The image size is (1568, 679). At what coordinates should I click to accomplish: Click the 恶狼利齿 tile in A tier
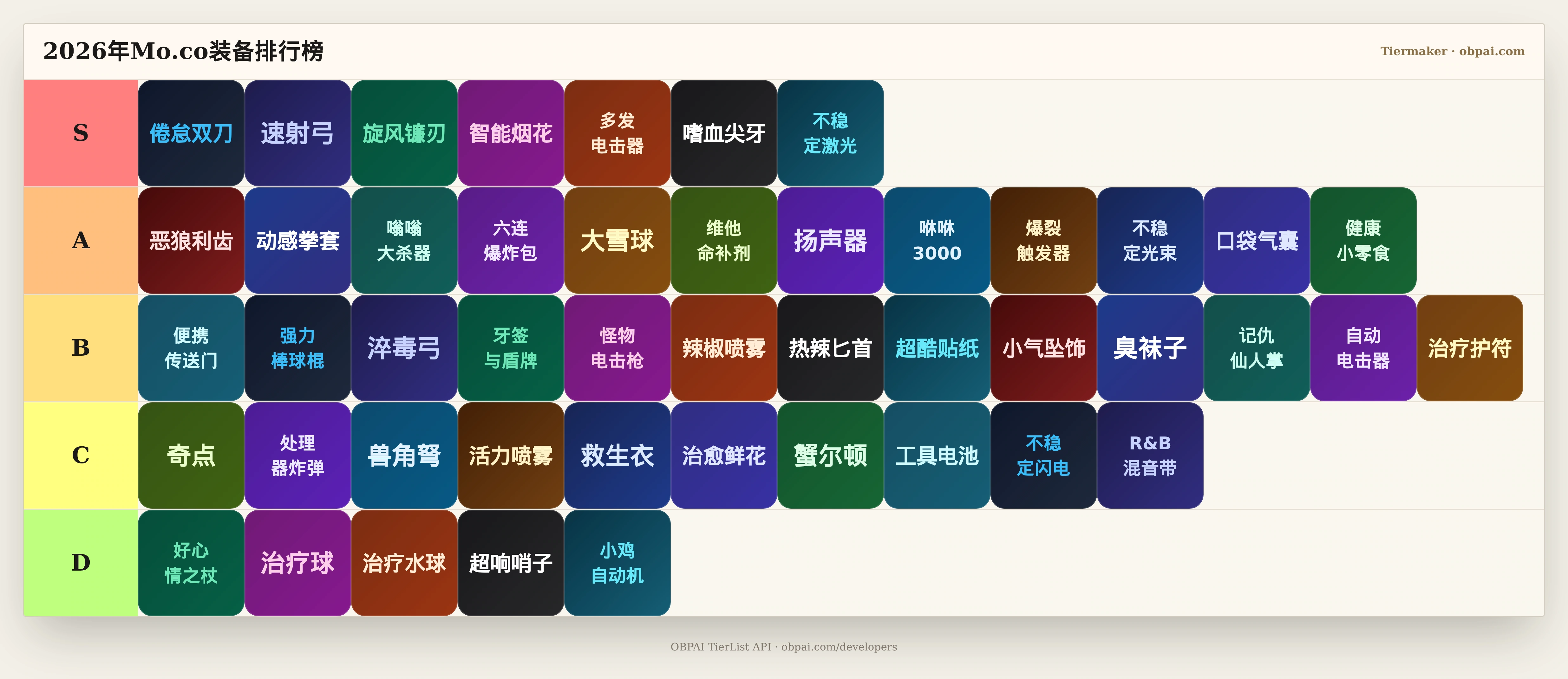point(191,241)
